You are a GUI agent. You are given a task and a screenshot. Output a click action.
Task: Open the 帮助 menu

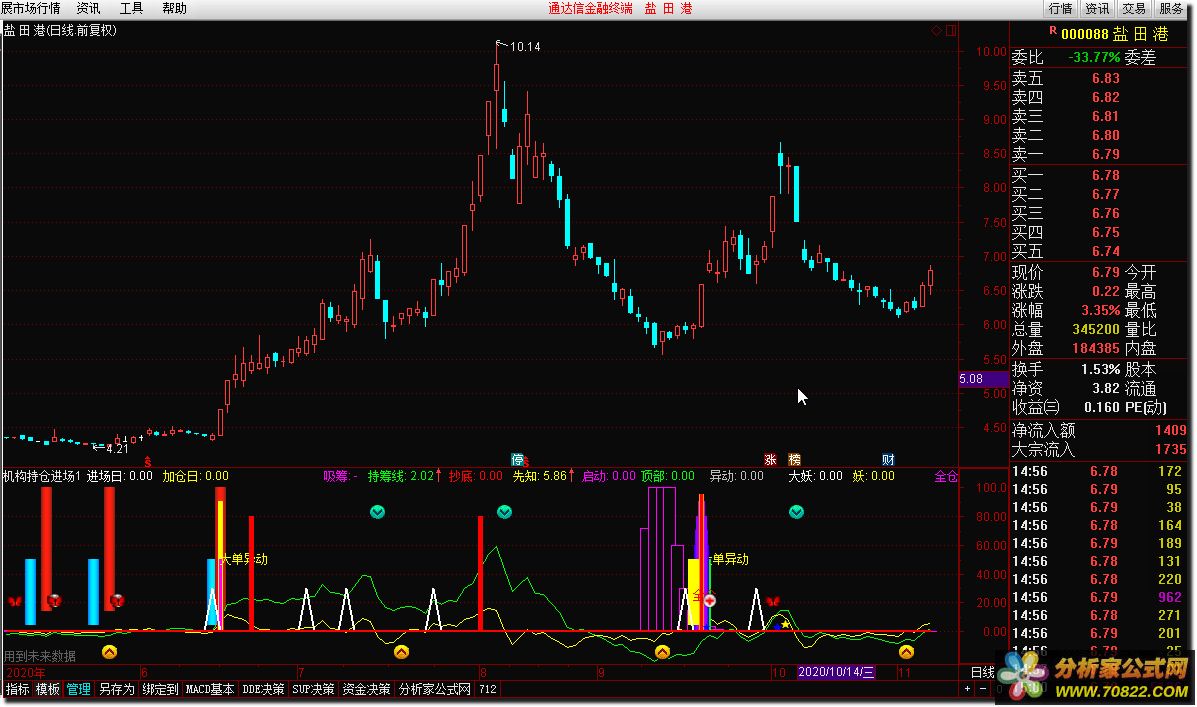174,8
